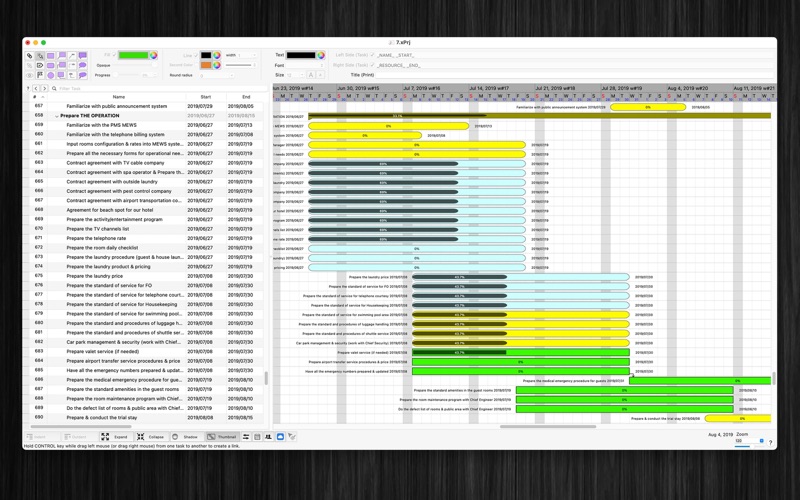Click the Expand button

click(x=115, y=437)
